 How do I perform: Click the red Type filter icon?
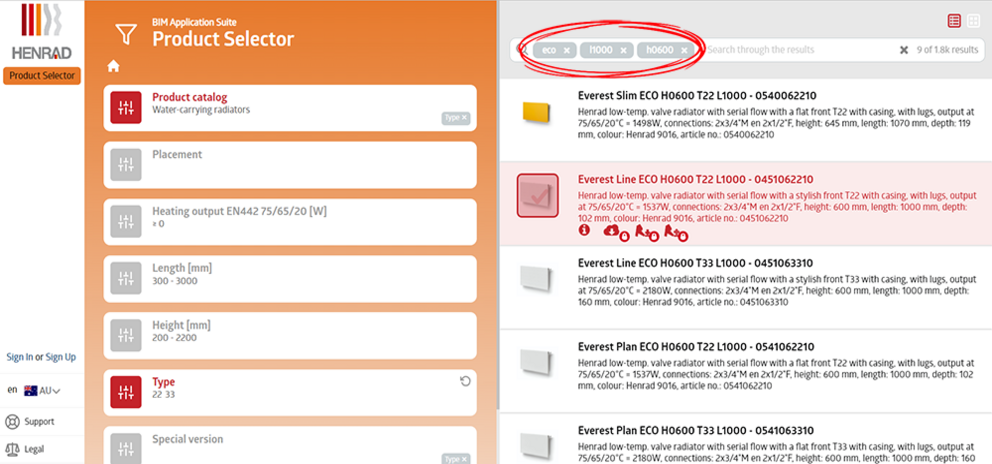126,392
